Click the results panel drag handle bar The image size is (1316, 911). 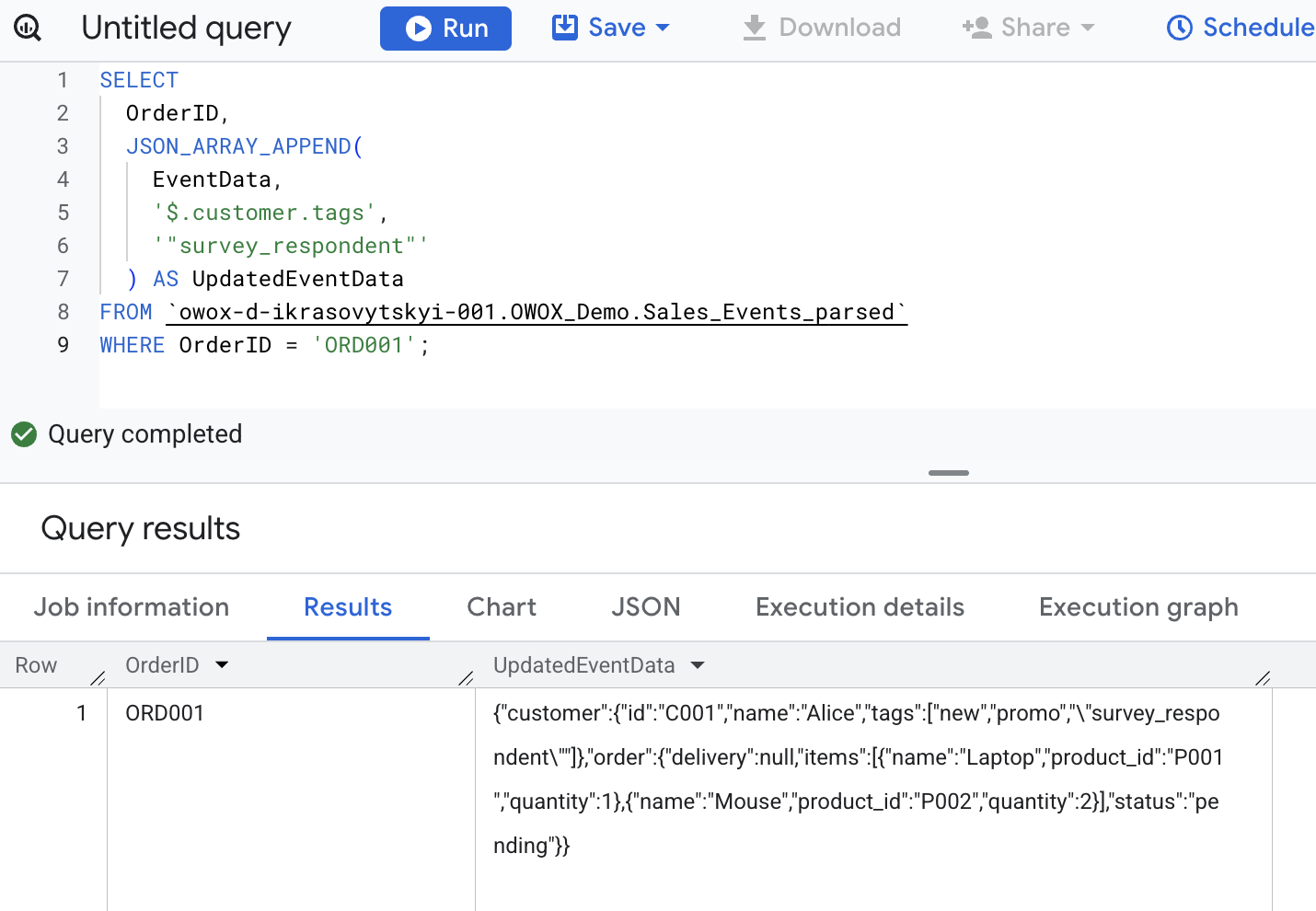point(949,473)
